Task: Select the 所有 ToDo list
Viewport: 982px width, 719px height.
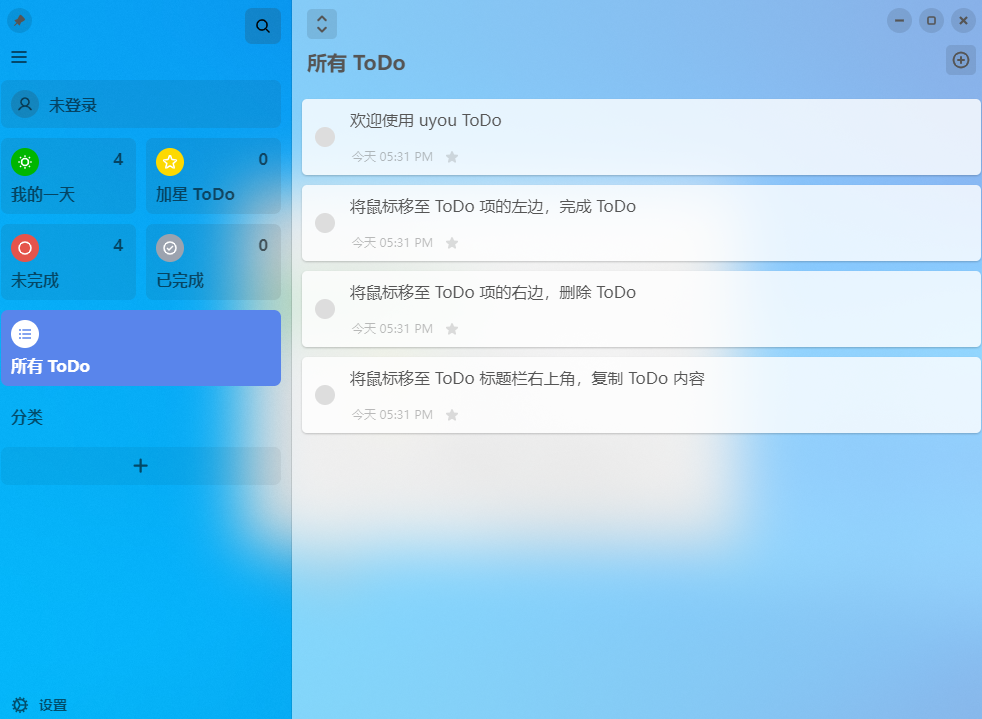Action: tap(141, 348)
